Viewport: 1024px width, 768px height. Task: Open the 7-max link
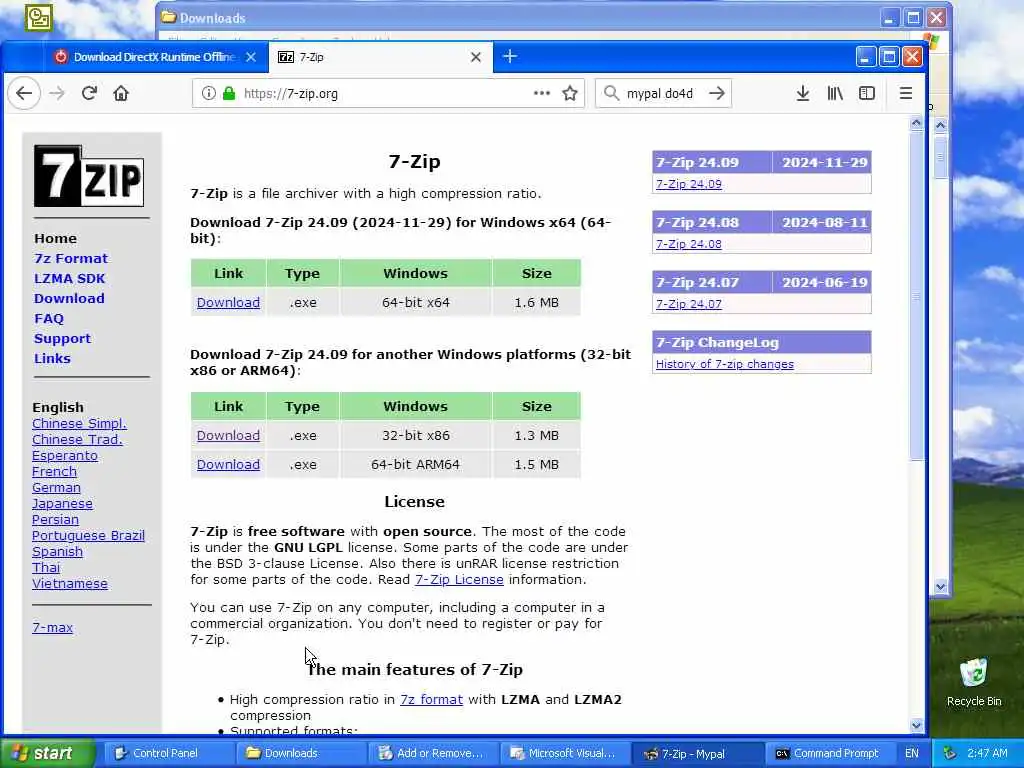coord(52,628)
